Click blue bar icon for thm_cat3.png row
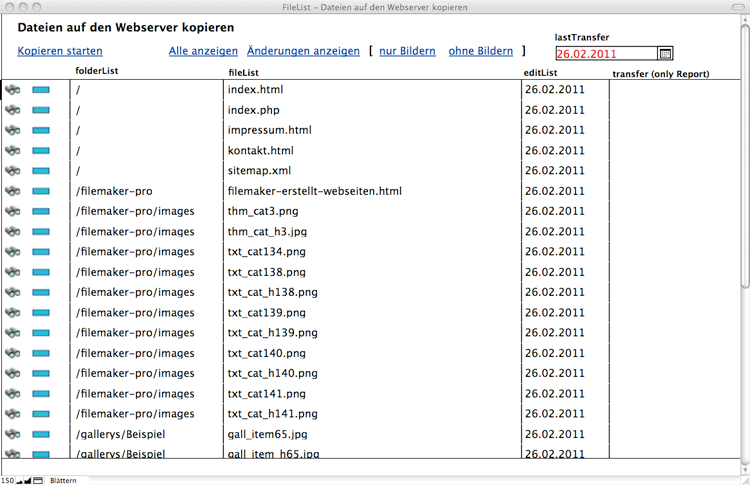Image resolution: width=750 pixels, height=485 pixels. pos(41,211)
